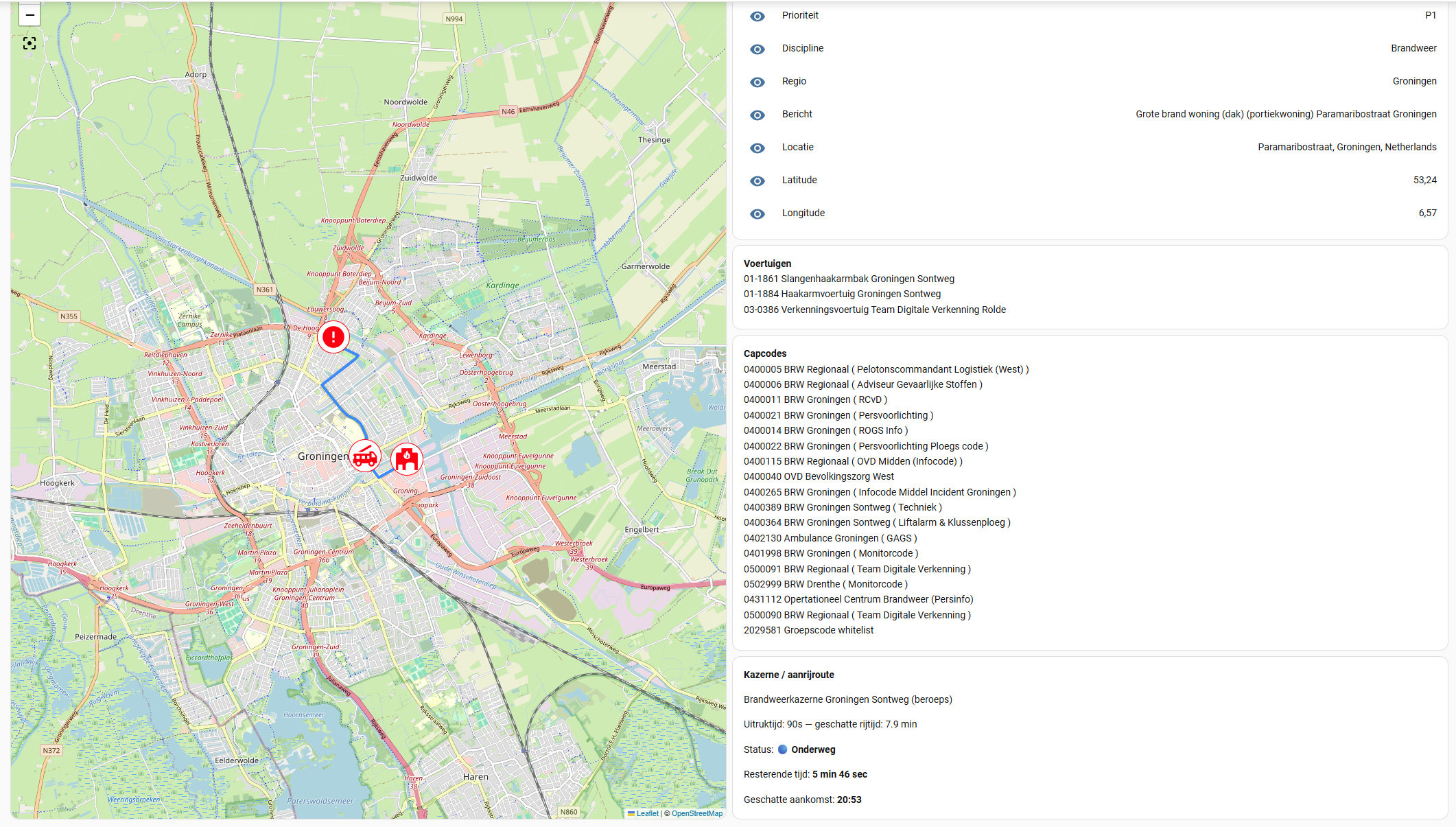
Task: Click capcode 0401998 BRW Groningen Monitorcode
Action: (831, 553)
